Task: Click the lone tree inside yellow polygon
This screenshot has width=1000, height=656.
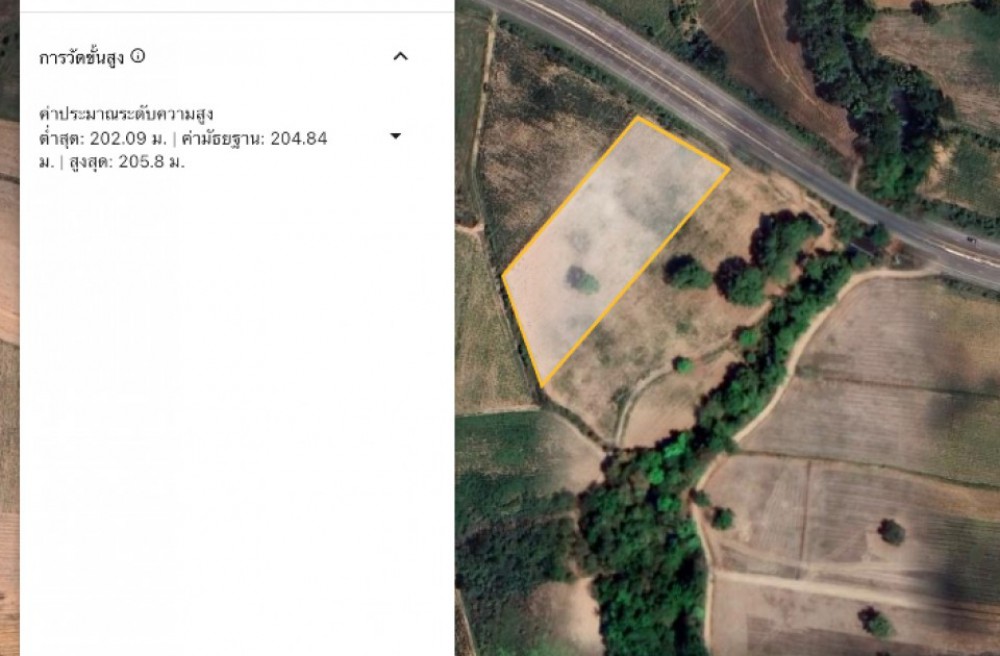Action: click(583, 280)
